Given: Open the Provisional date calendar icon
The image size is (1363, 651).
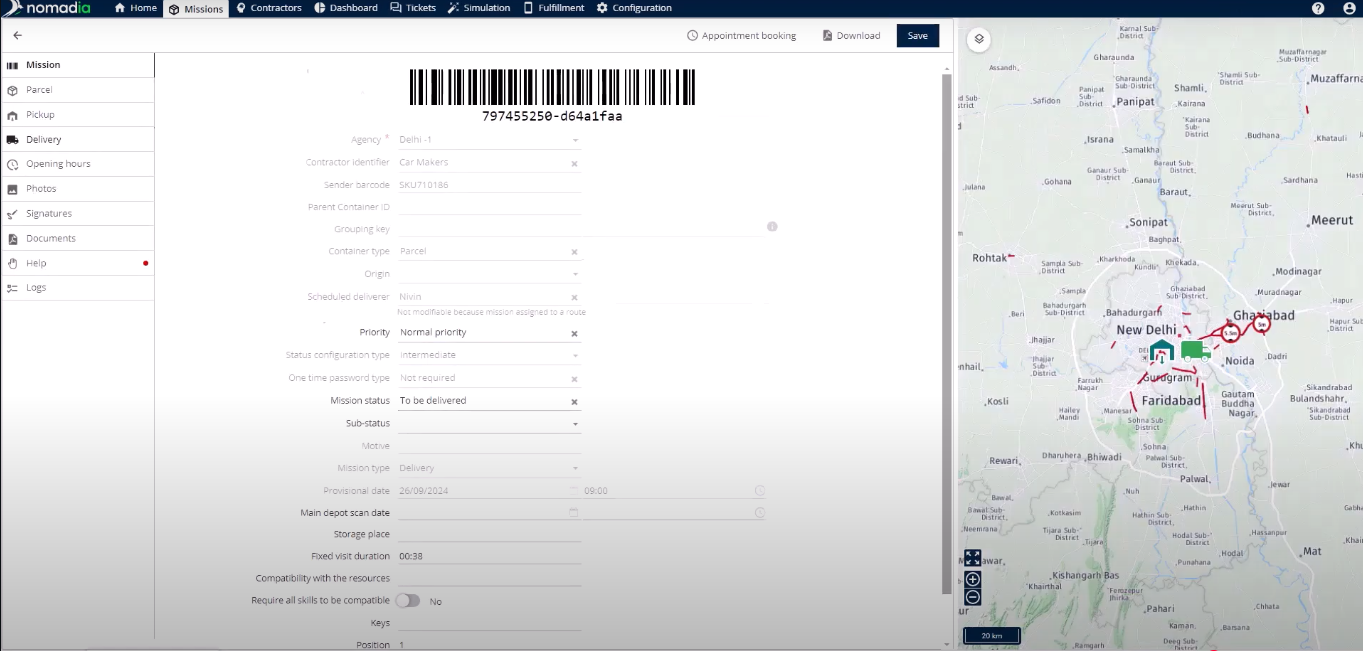Looking at the screenshot, I should click(x=574, y=491).
